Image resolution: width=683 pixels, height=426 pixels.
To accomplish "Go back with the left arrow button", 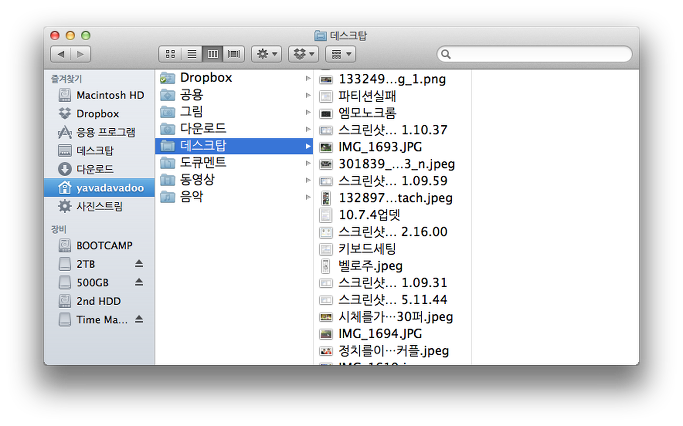I will coord(61,54).
